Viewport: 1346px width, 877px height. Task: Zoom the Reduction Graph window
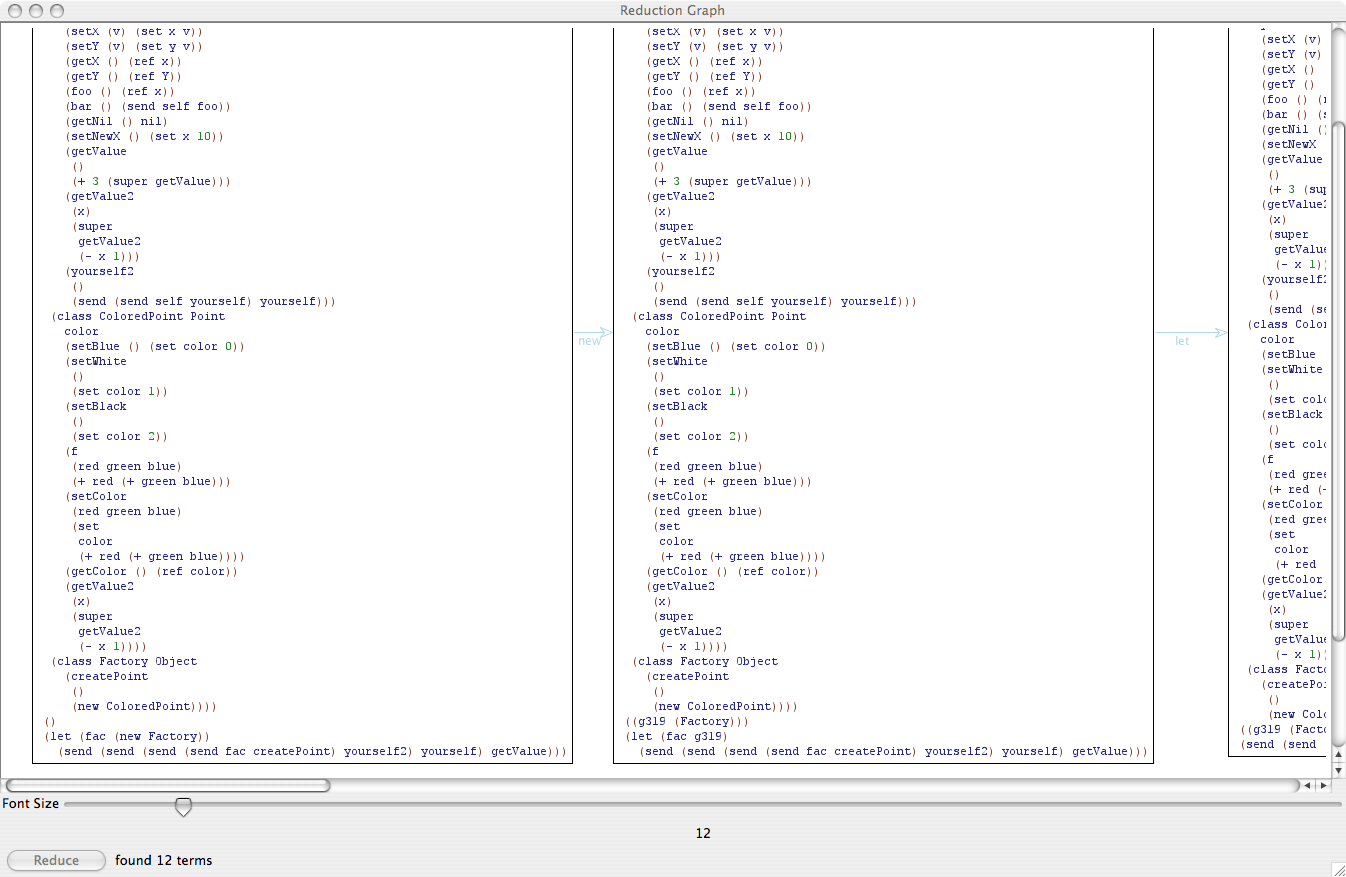point(56,11)
